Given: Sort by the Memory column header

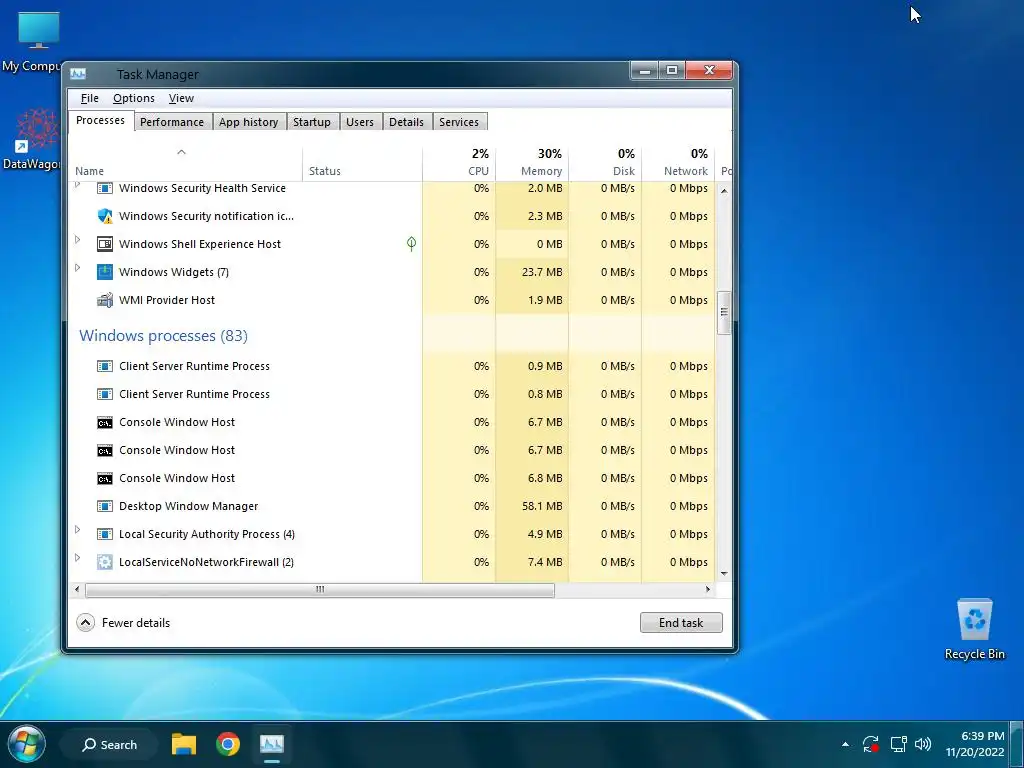Looking at the screenshot, I should tap(532, 163).
